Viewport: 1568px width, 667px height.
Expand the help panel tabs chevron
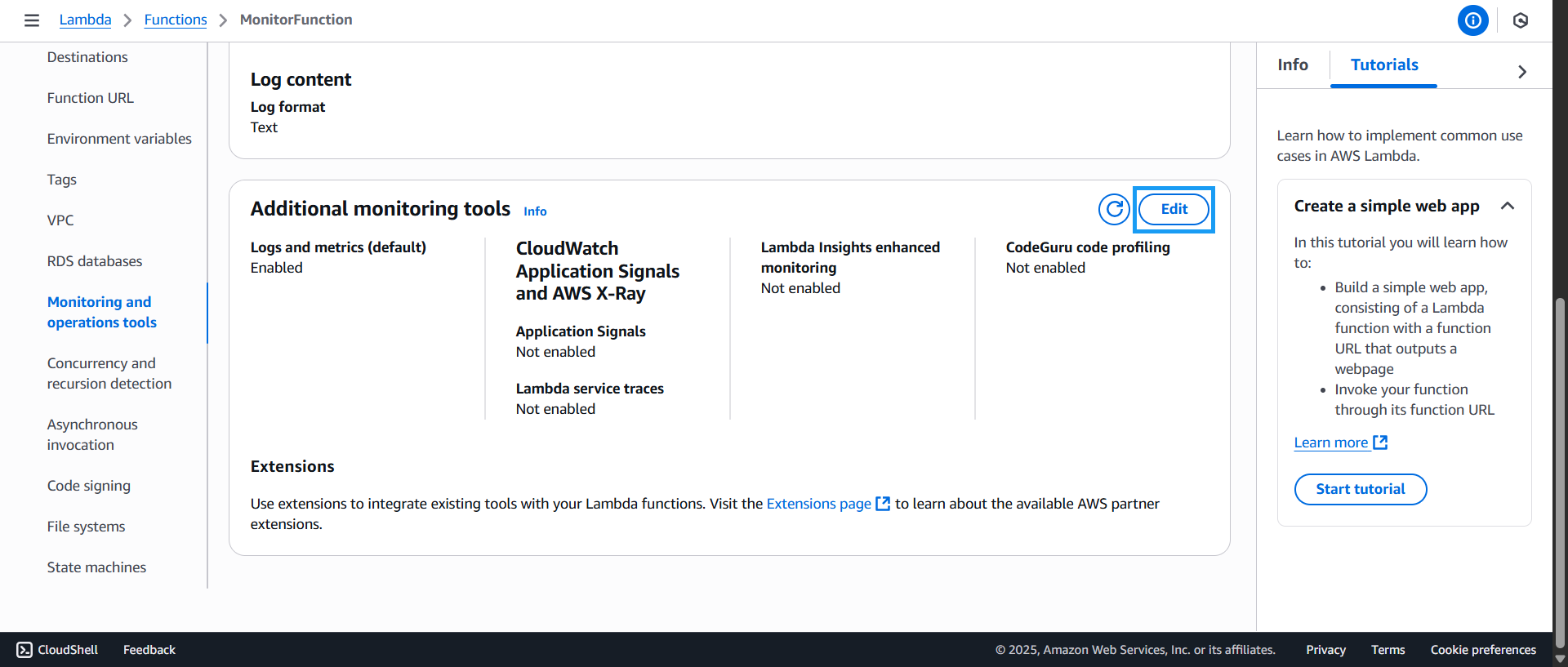[x=1521, y=72]
